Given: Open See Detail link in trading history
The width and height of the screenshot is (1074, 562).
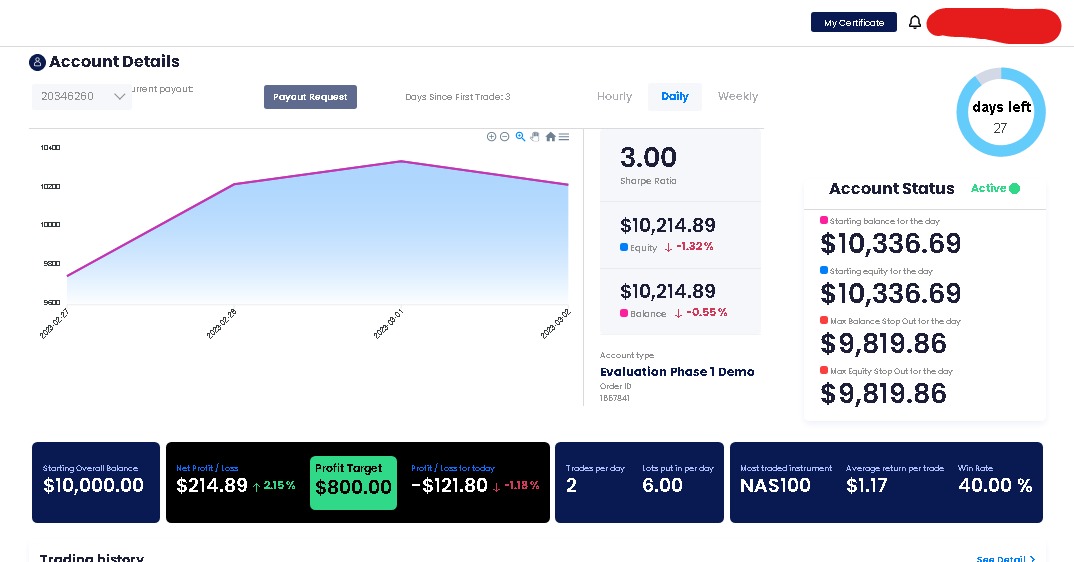Looking at the screenshot, I should (x=1006, y=558).
